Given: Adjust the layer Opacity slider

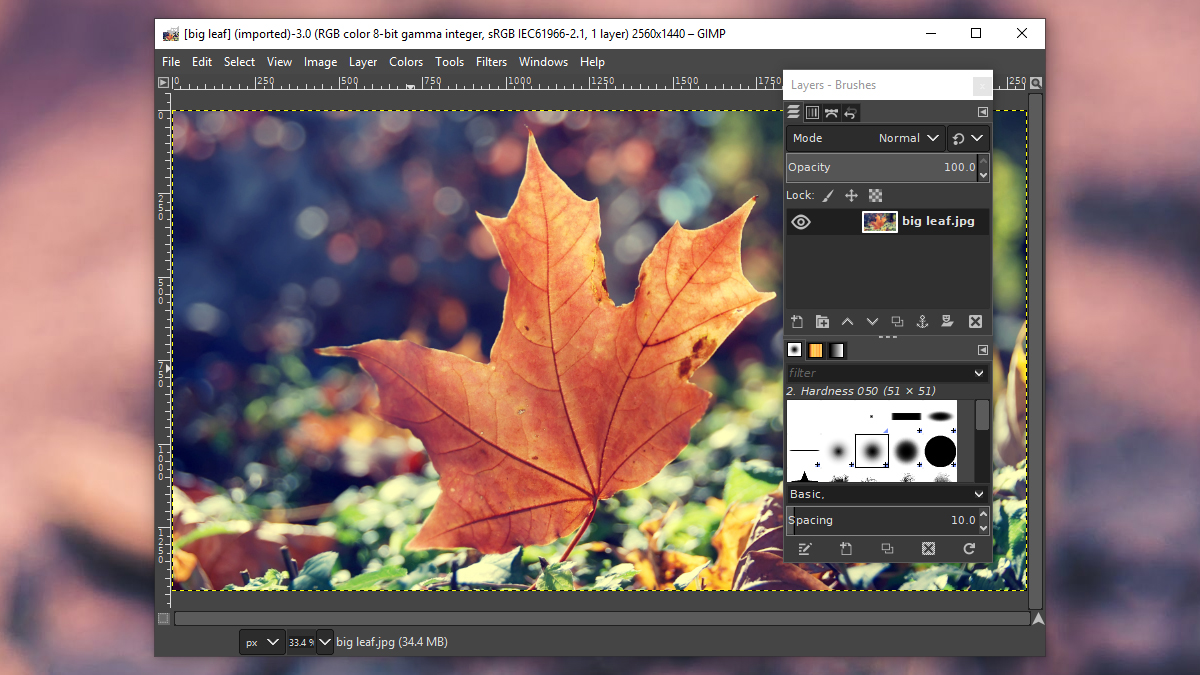Looking at the screenshot, I should click(x=880, y=167).
